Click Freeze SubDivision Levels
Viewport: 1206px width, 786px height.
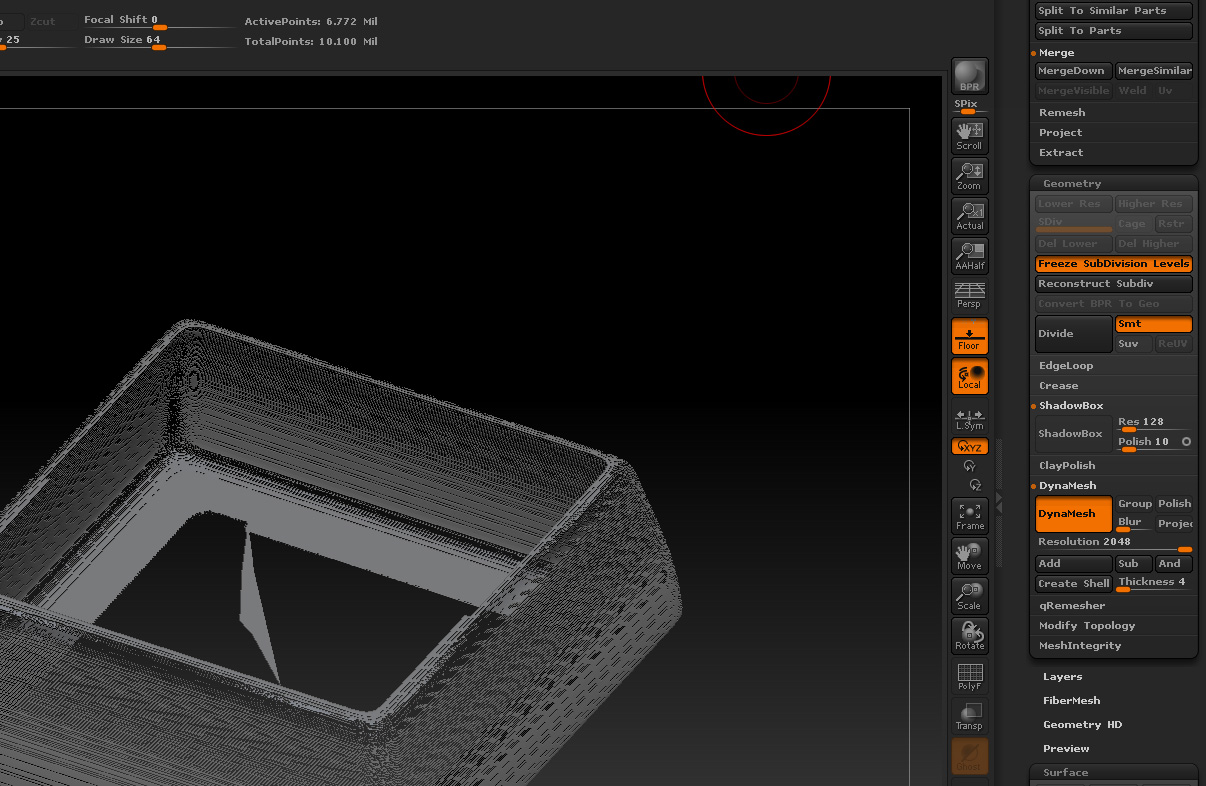tap(1113, 263)
